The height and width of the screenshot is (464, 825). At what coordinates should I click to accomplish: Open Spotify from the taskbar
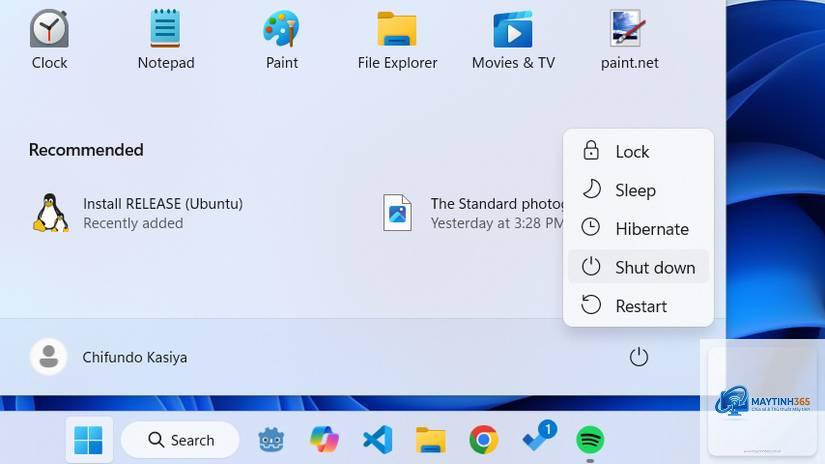point(590,440)
